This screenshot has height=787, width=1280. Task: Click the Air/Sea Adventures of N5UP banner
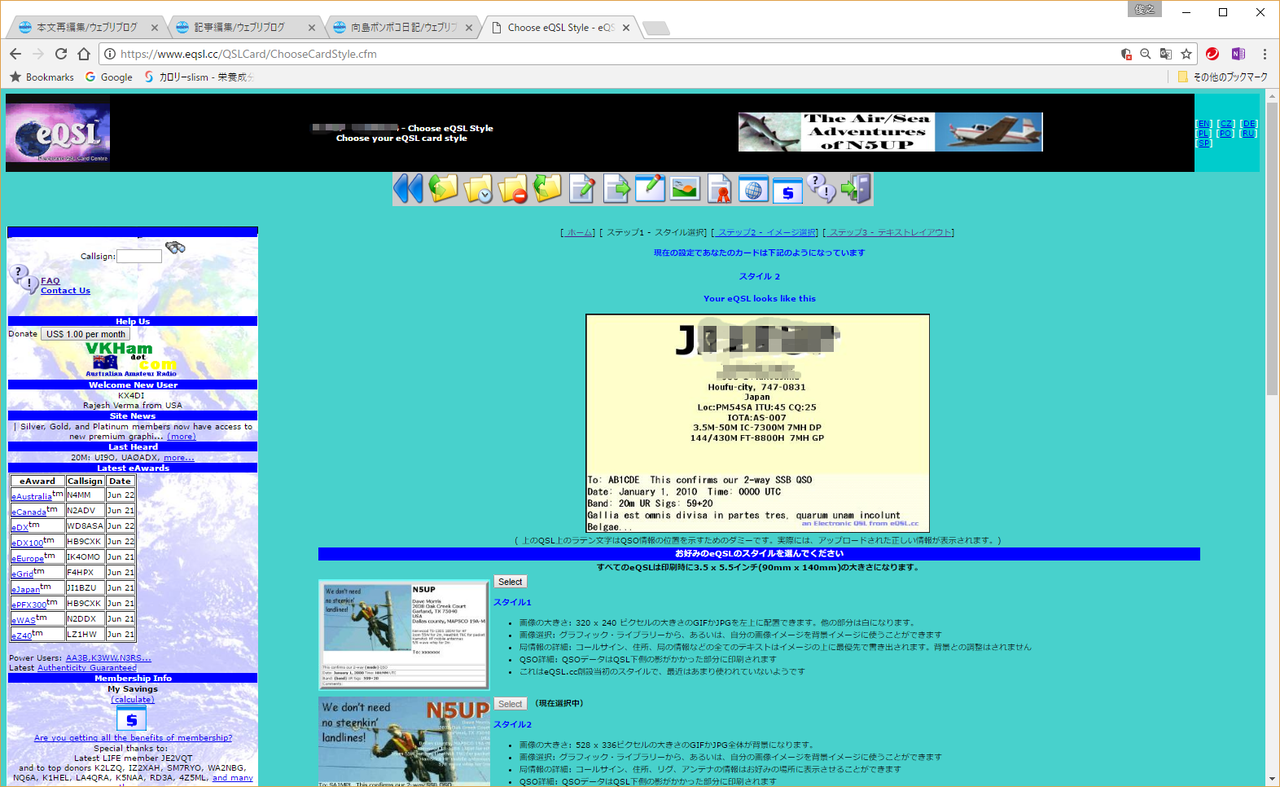coord(890,132)
